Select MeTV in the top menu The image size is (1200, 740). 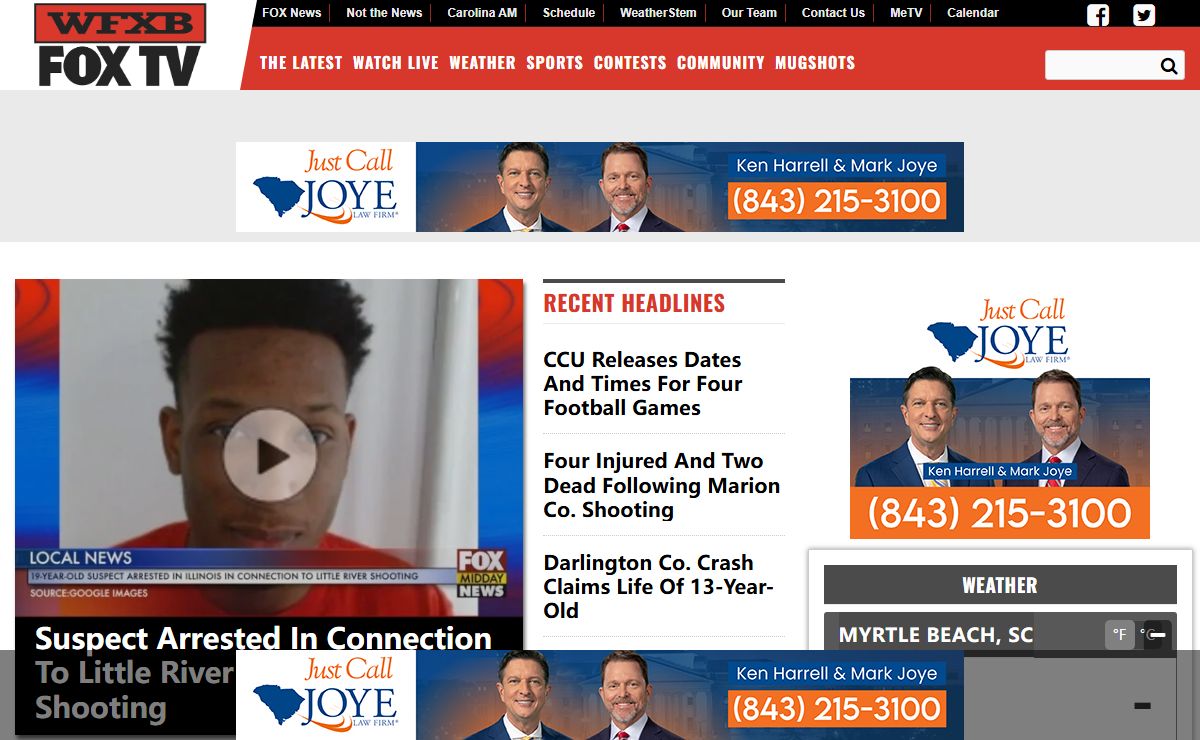click(x=906, y=13)
